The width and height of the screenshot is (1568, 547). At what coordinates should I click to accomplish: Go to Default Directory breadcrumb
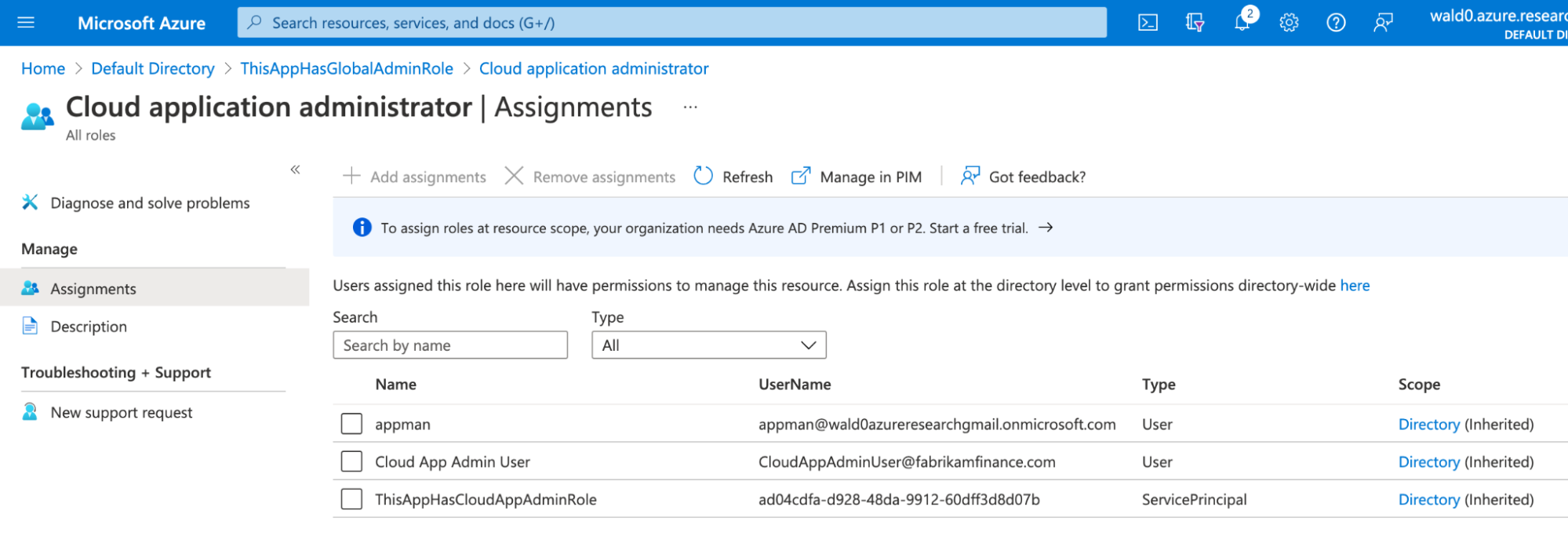click(x=153, y=69)
